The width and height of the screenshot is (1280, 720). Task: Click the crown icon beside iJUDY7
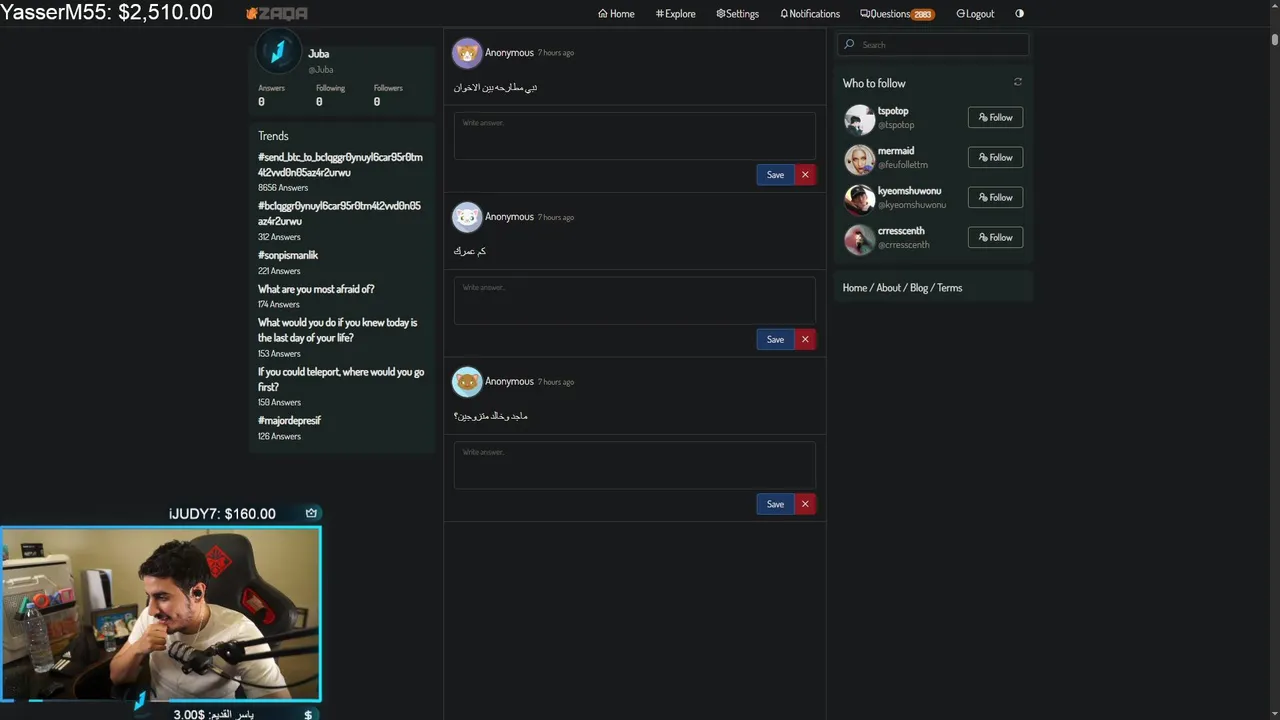point(311,513)
